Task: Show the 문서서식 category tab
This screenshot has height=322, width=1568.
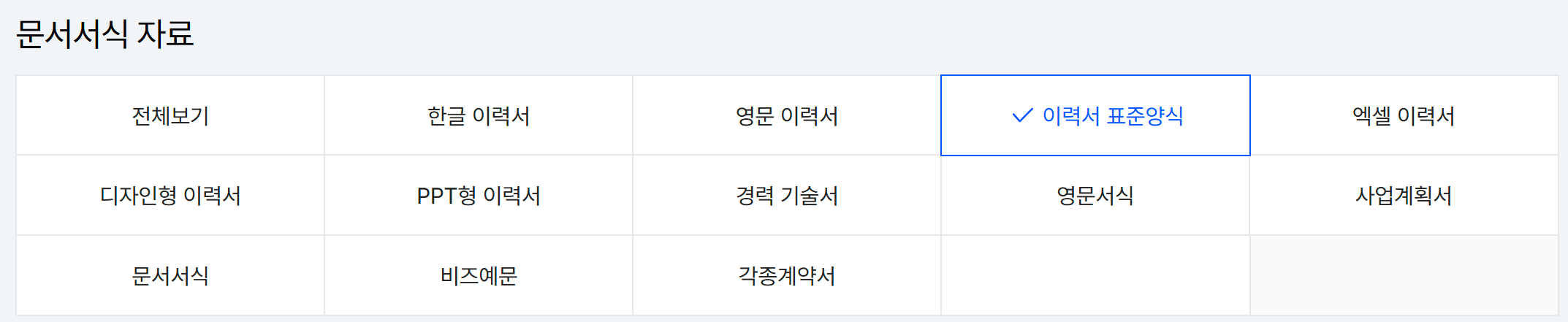Action: pos(170,276)
